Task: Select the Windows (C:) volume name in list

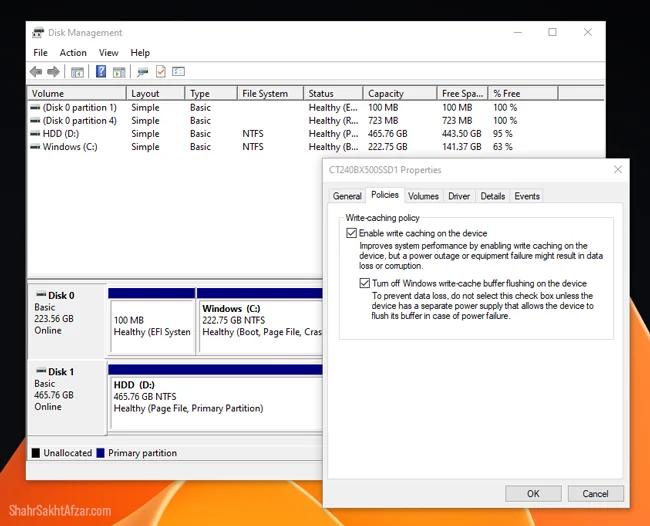Action: (x=70, y=147)
